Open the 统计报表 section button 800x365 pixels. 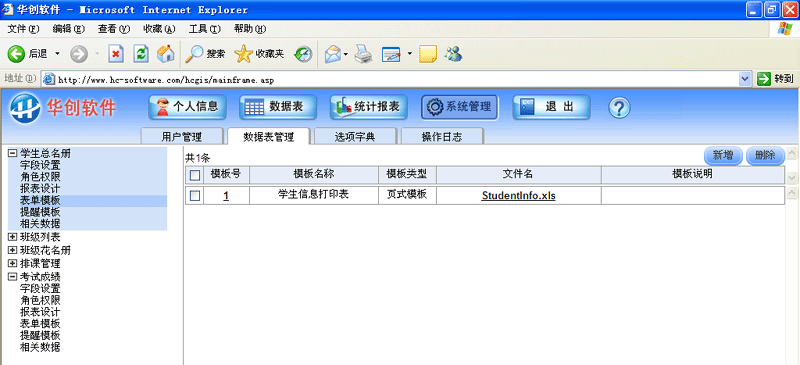click(x=368, y=107)
